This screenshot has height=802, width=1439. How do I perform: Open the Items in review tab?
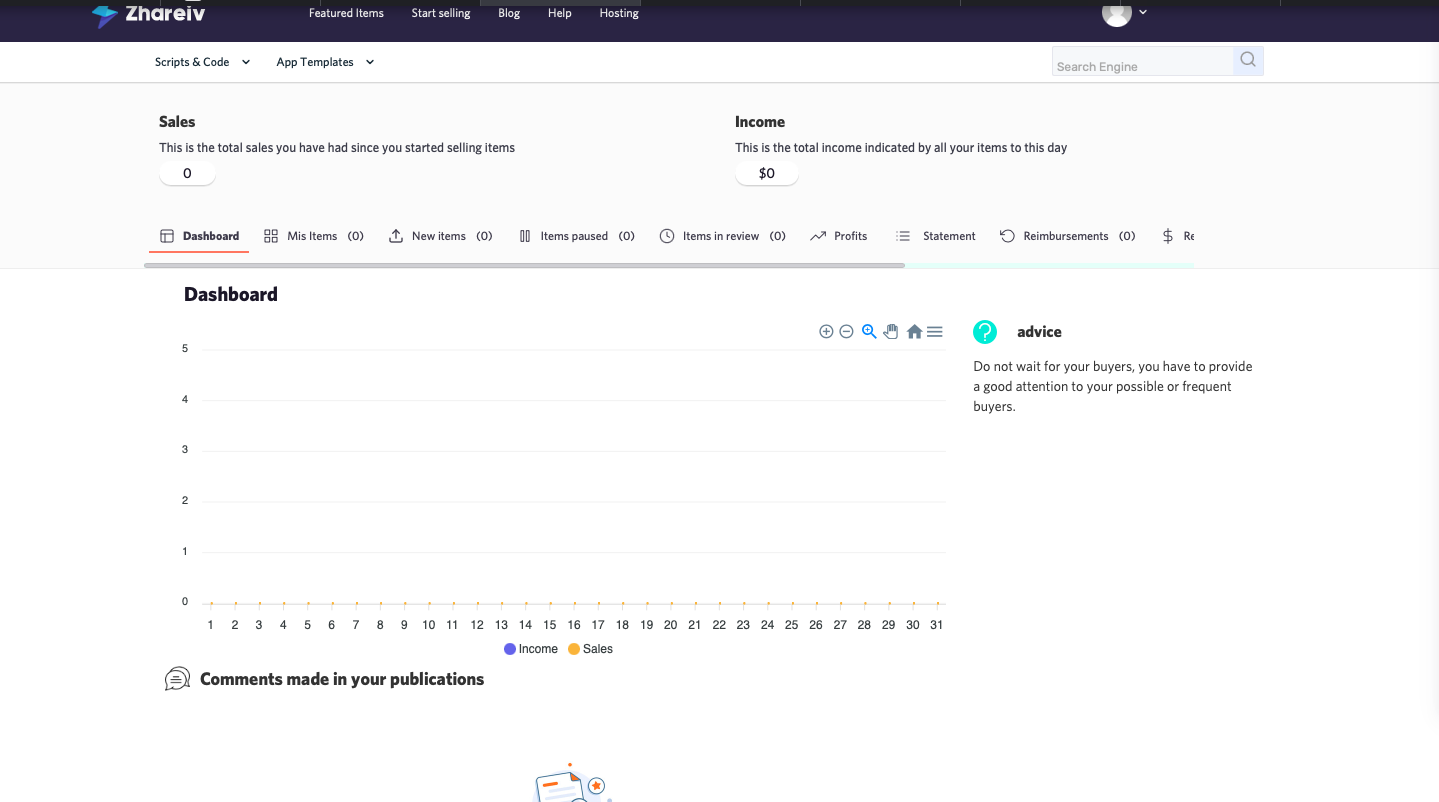(x=721, y=236)
